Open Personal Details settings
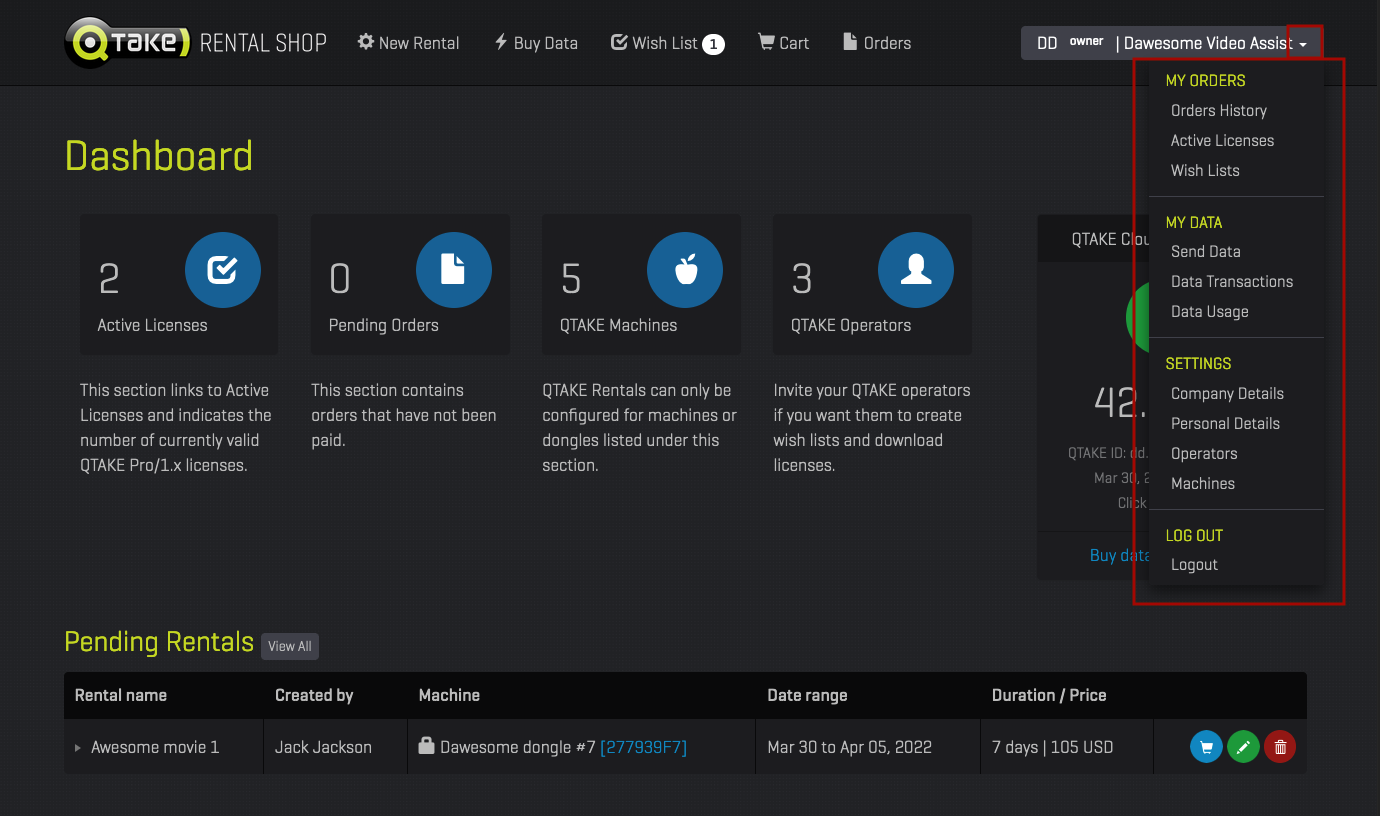 point(1225,424)
